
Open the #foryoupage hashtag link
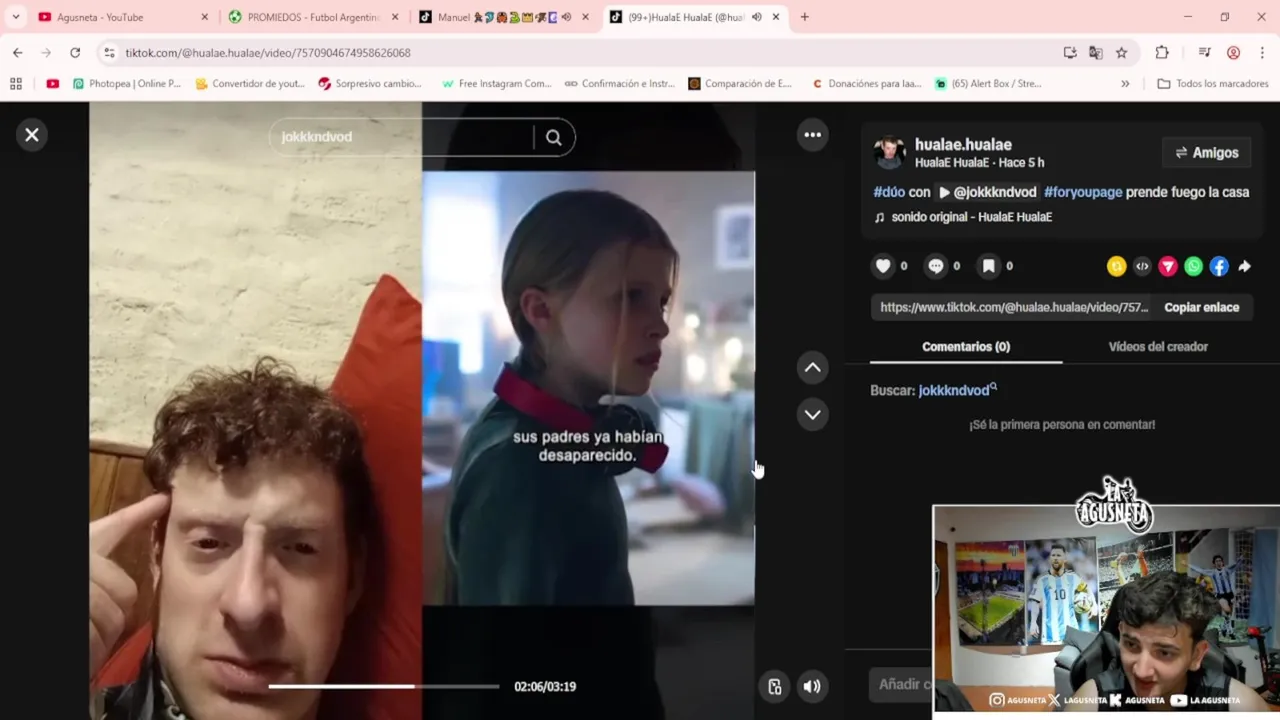click(1083, 192)
